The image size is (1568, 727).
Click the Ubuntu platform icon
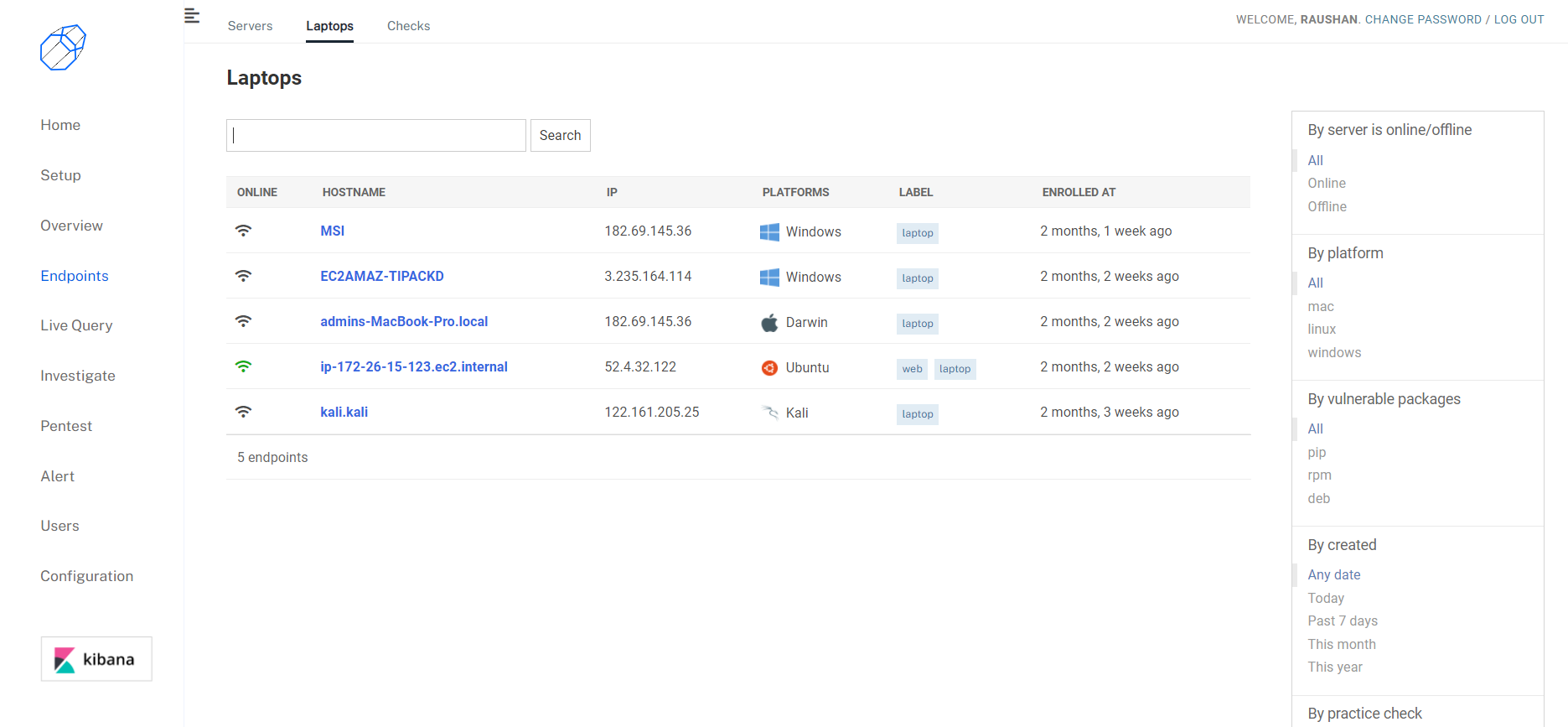[769, 368]
